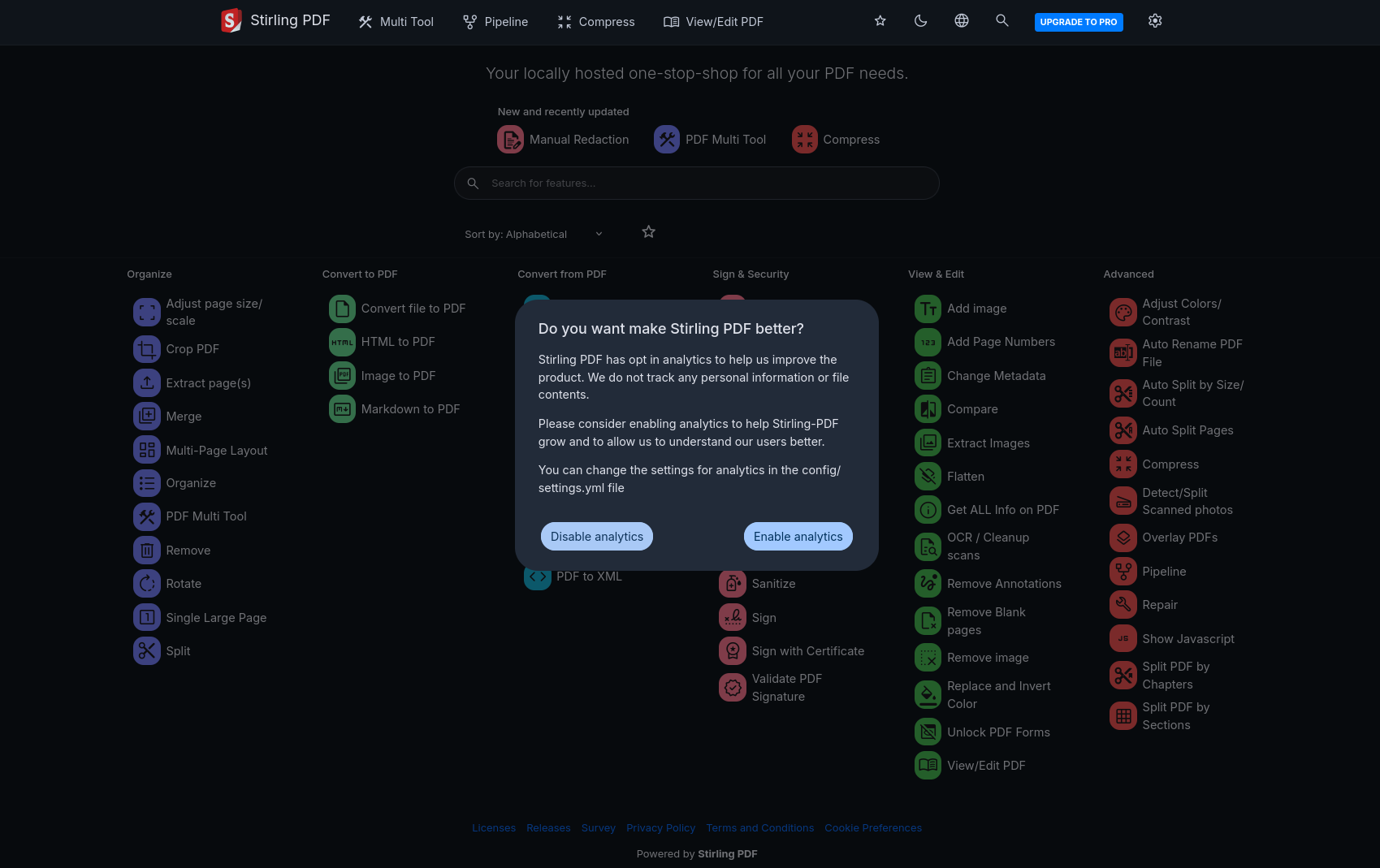This screenshot has height=868, width=1380.
Task: Click Disable analytics button
Action: pyautogui.click(x=597, y=537)
